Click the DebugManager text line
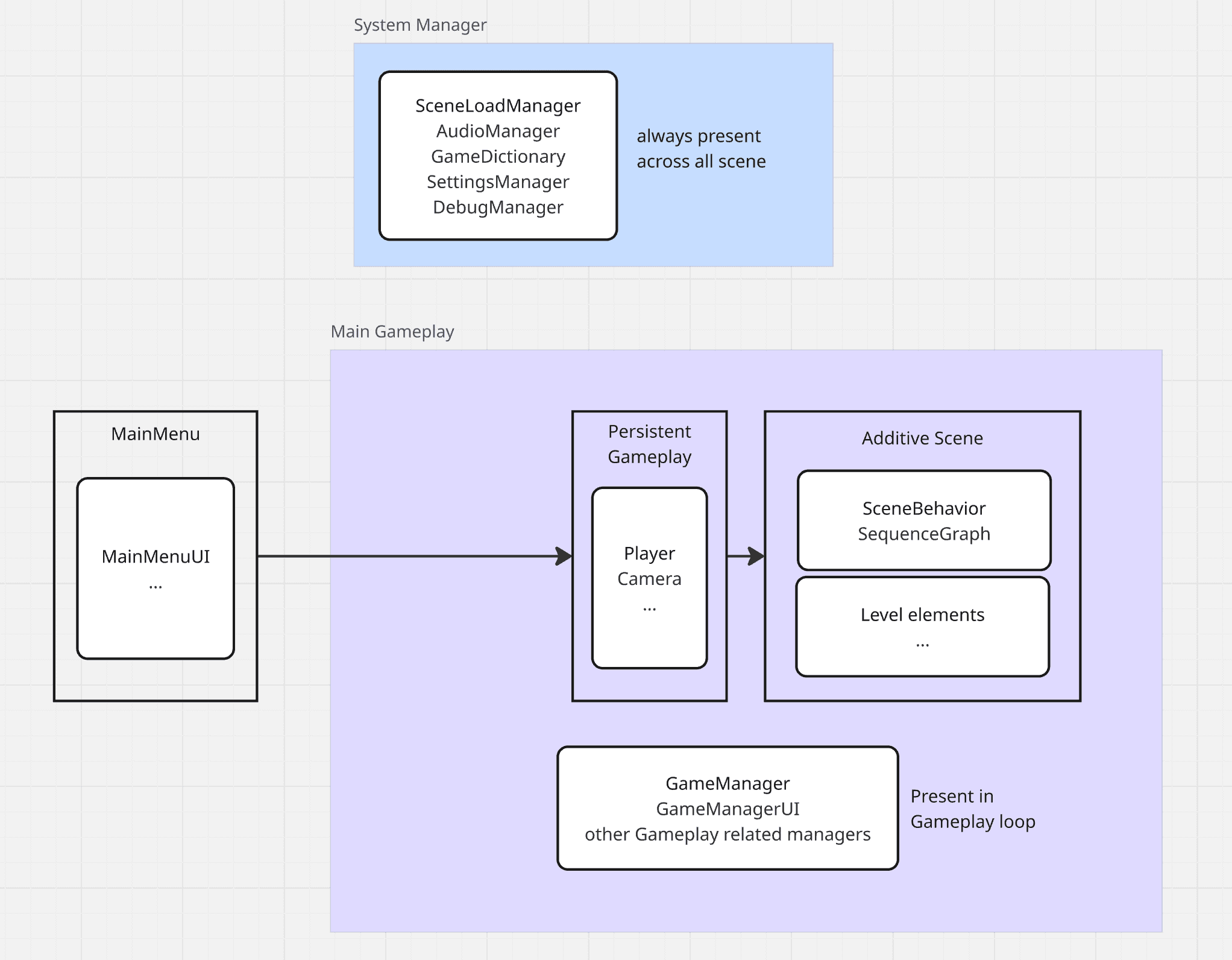The height and width of the screenshot is (960, 1232). tap(498, 207)
